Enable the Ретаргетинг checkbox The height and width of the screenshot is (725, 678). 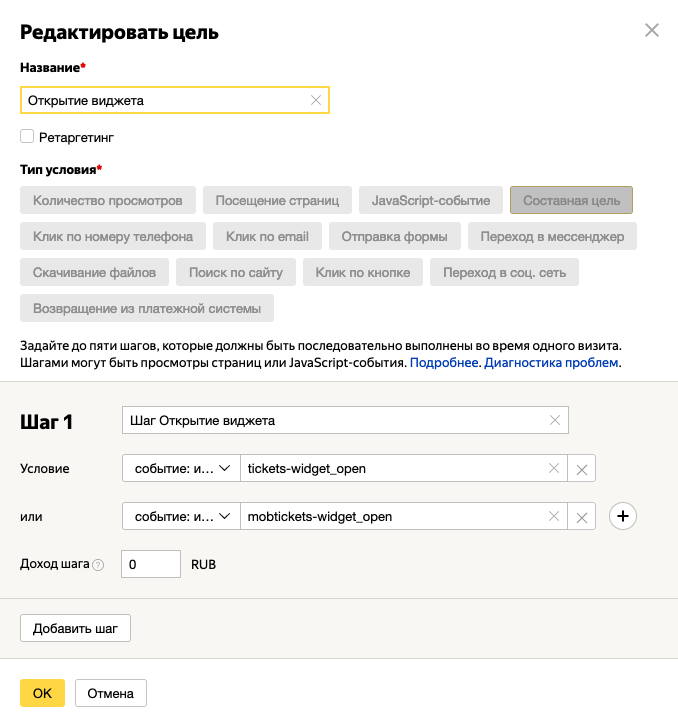[27, 136]
